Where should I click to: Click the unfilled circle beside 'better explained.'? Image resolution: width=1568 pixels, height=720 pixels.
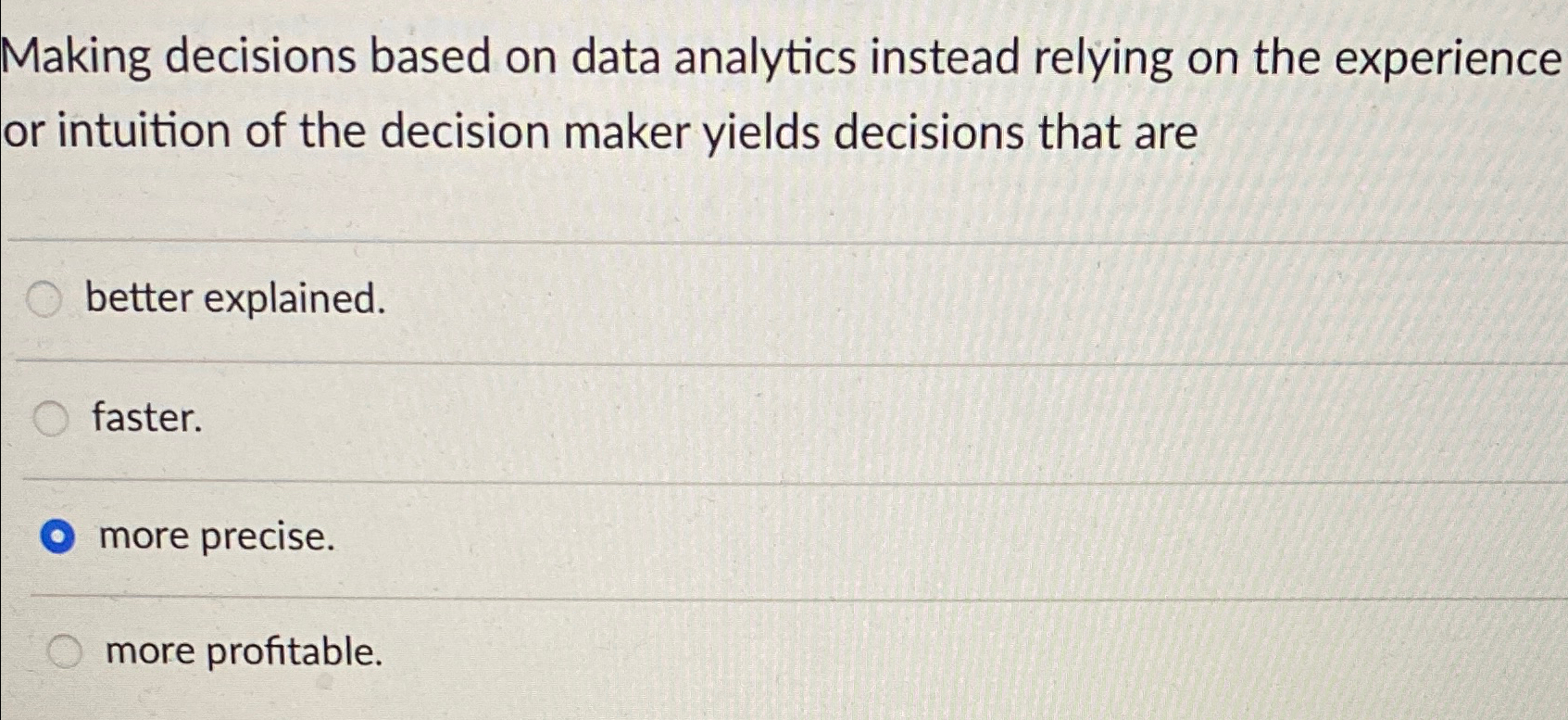coord(43,298)
